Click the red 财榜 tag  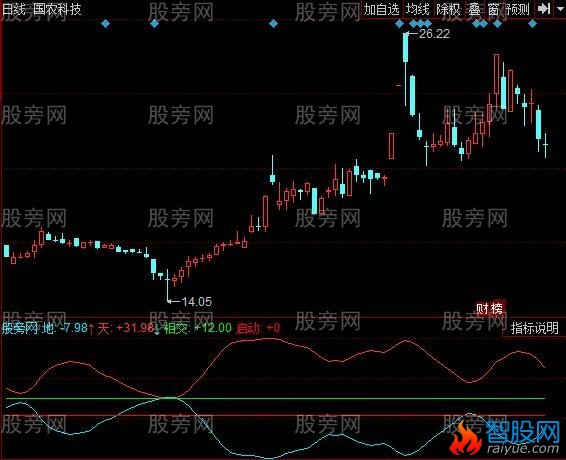point(490,309)
